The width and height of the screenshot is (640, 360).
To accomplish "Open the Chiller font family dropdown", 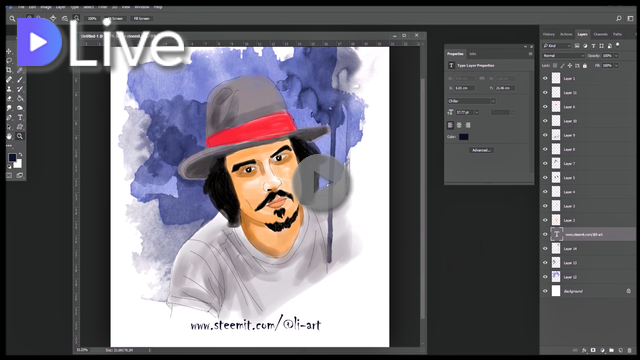I will coord(471,101).
